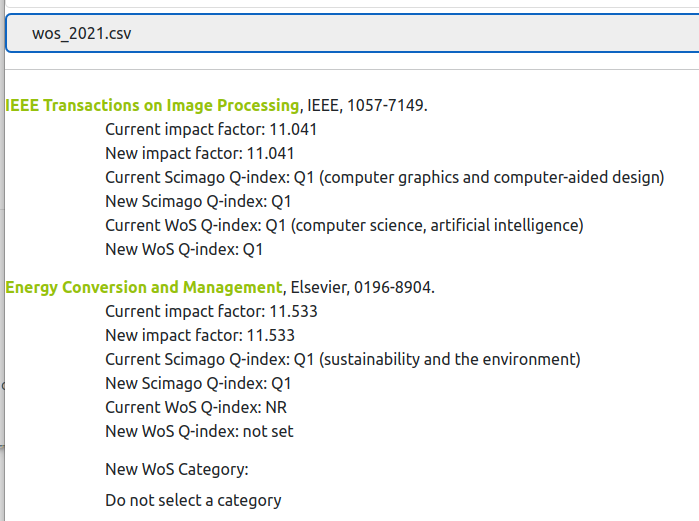Click the 'New WoS Q-index: Q1' line
The height and width of the screenshot is (521, 699).
click(184, 249)
